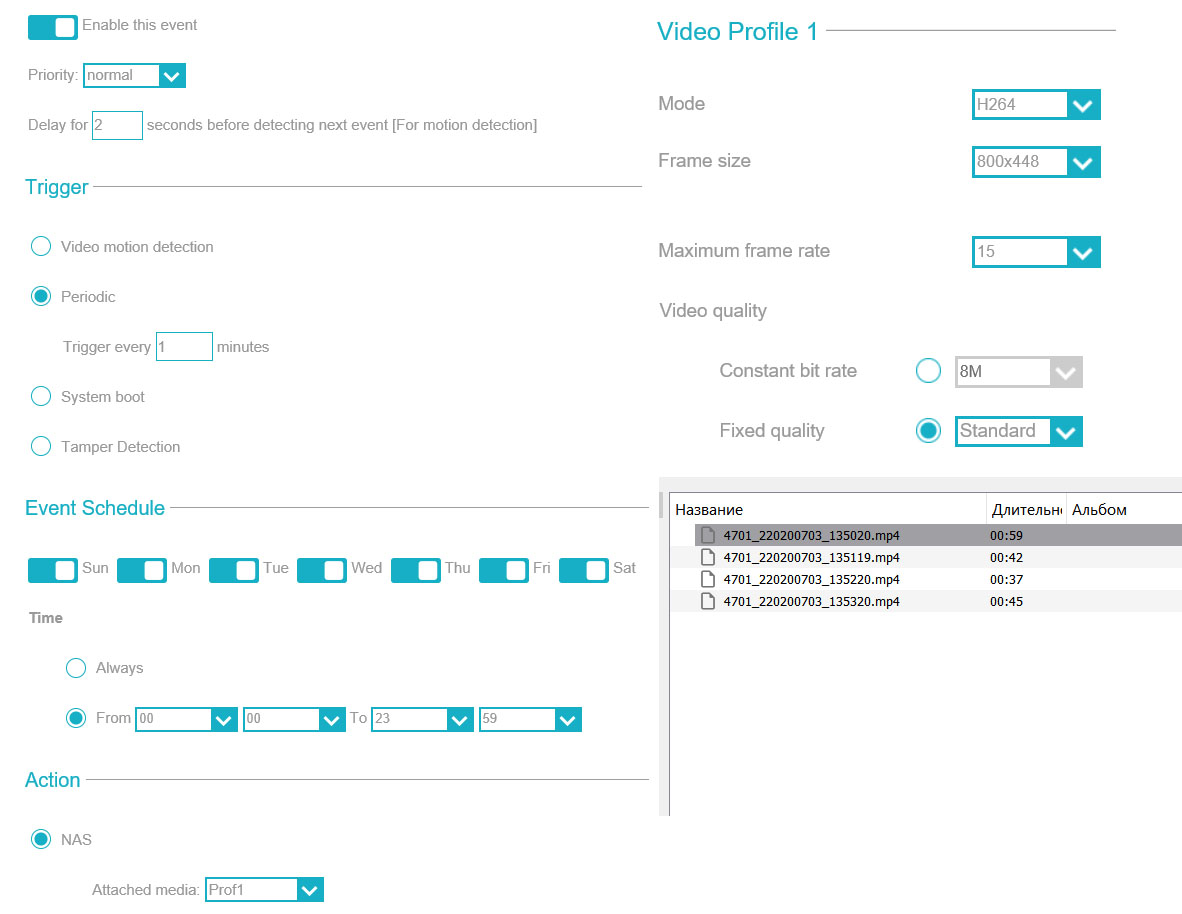Screen dimensions: 1182x914
Task: Select the Always time option
Action: (75, 668)
